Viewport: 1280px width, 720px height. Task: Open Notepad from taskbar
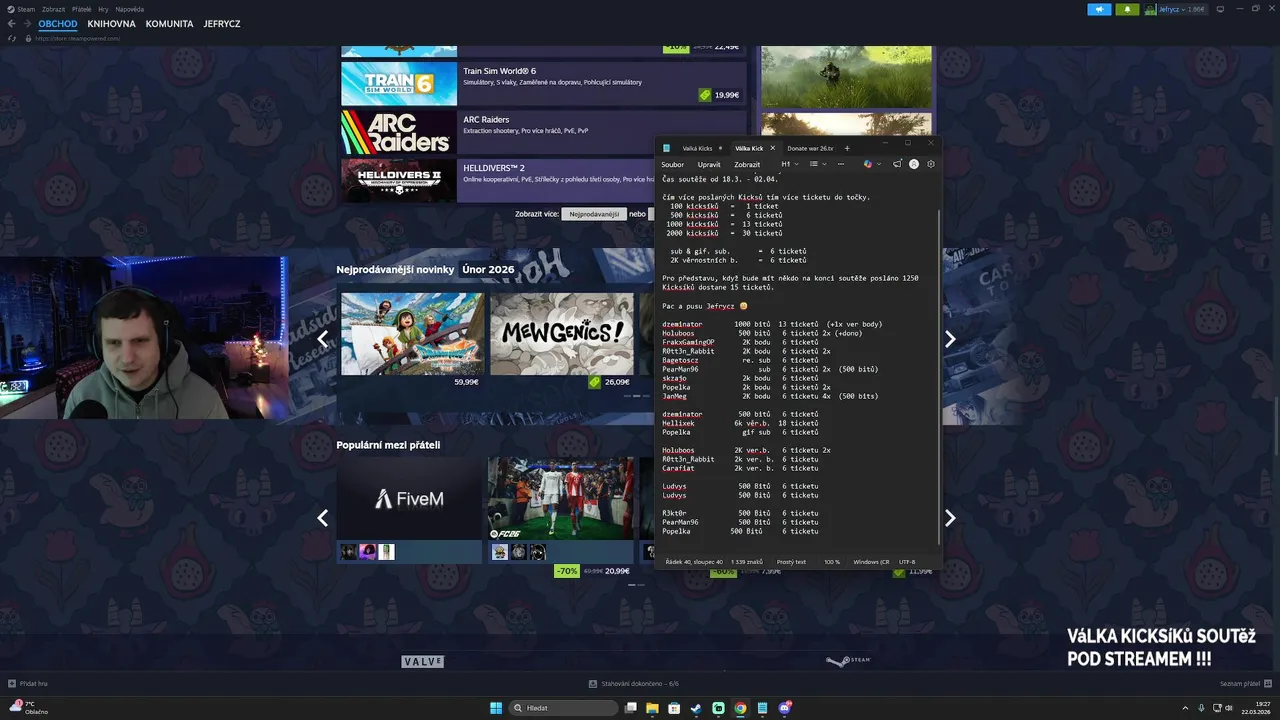click(x=762, y=708)
